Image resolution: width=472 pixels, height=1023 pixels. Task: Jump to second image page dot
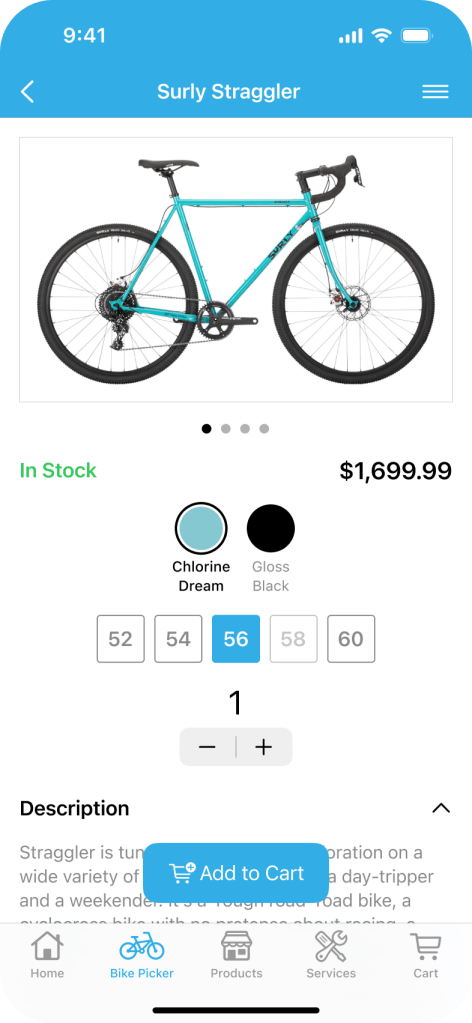[x=226, y=429]
